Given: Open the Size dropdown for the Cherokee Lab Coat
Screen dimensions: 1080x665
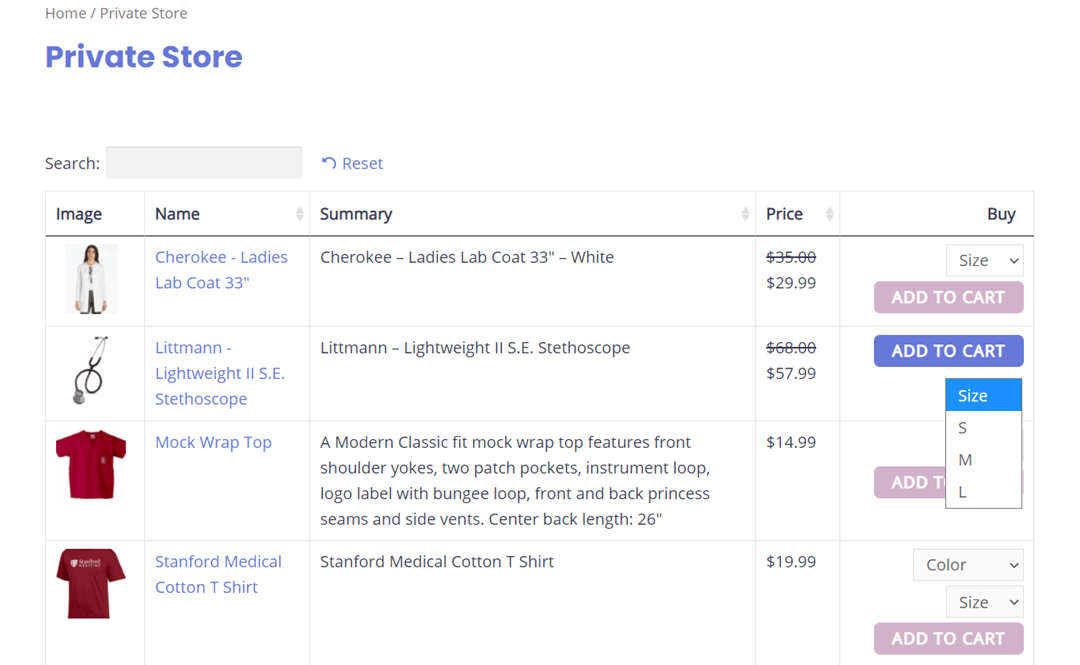Looking at the screenshot, I should pyautogui.click(x=984, y=260).
